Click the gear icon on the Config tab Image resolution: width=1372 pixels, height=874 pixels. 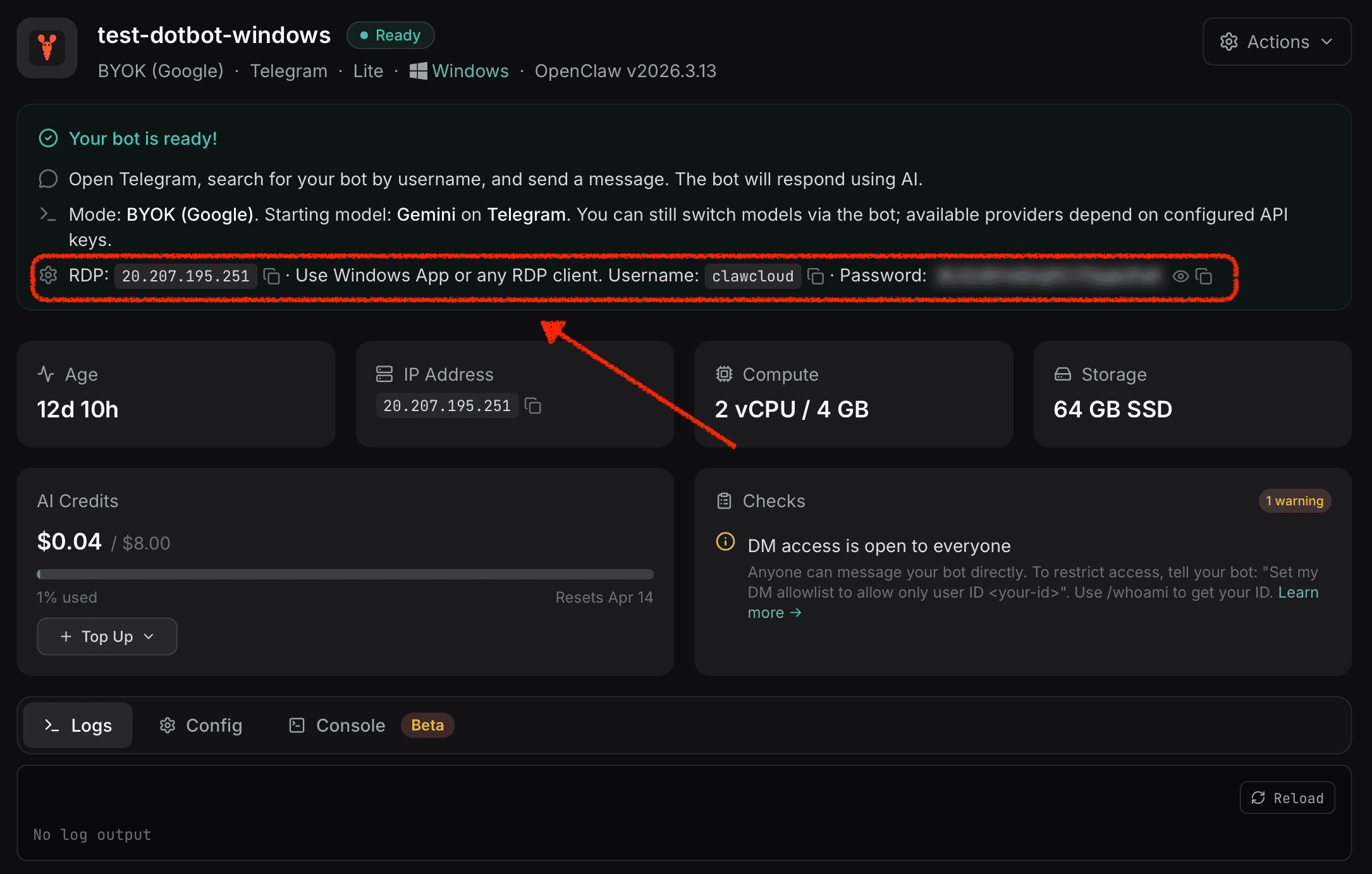click(167, 725)
